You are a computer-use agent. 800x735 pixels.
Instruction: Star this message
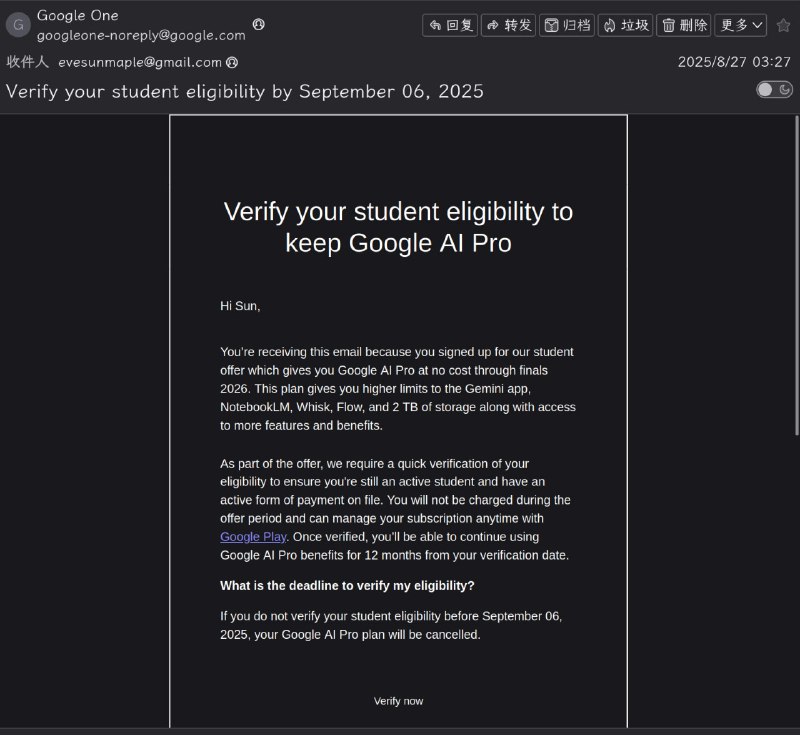pos(783,25)
